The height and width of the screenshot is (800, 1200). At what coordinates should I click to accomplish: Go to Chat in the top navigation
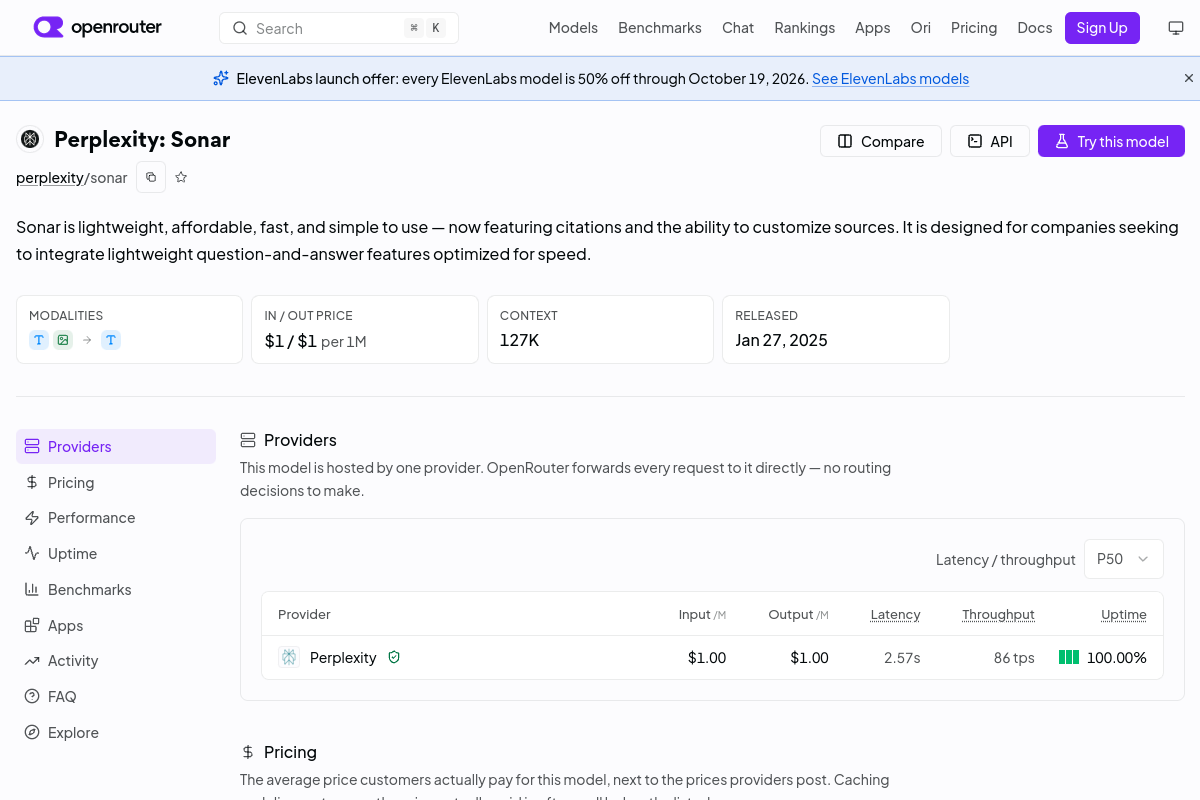738,28
